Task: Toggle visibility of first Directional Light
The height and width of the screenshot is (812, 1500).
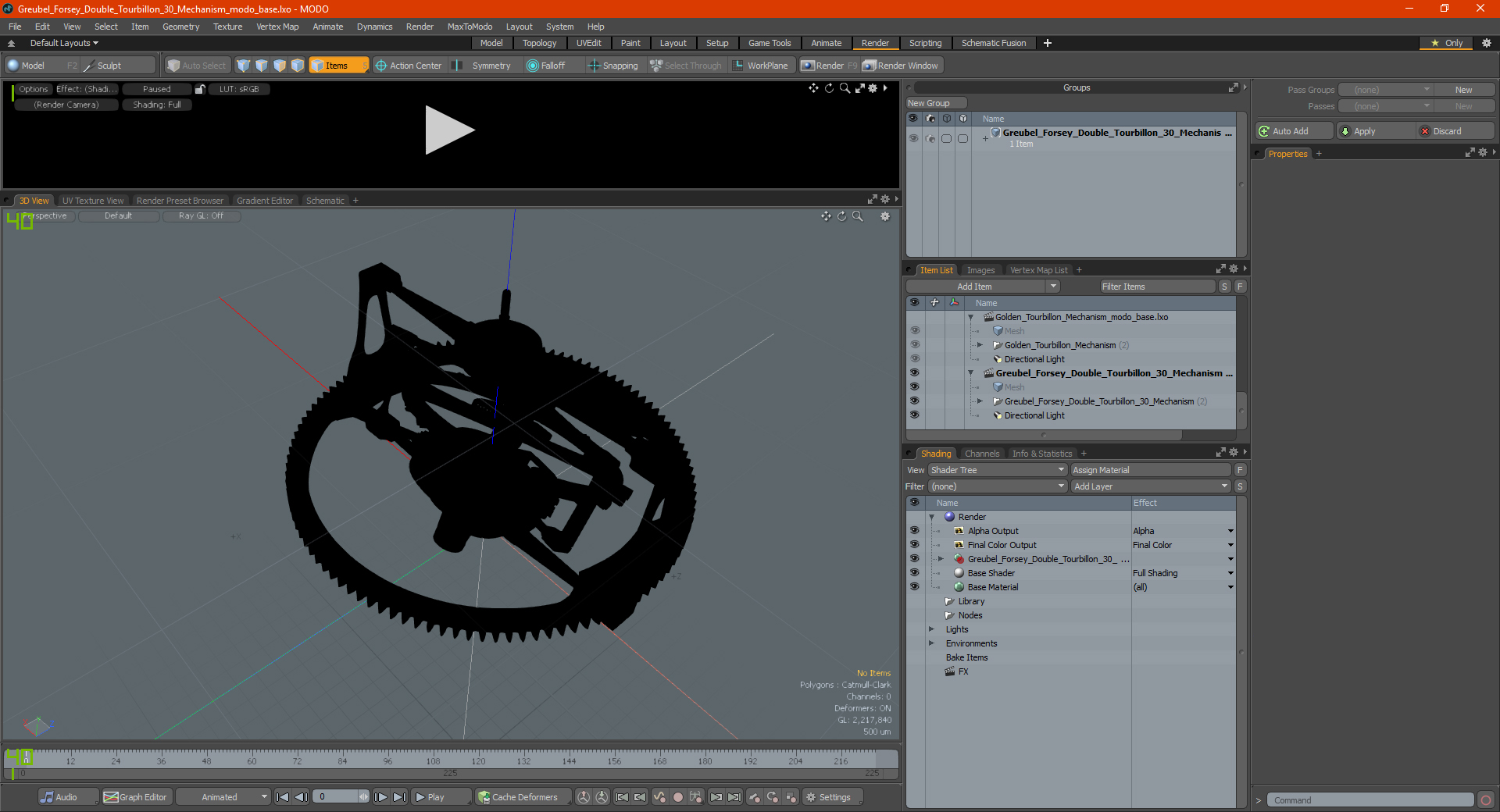Action: [915, 359]
